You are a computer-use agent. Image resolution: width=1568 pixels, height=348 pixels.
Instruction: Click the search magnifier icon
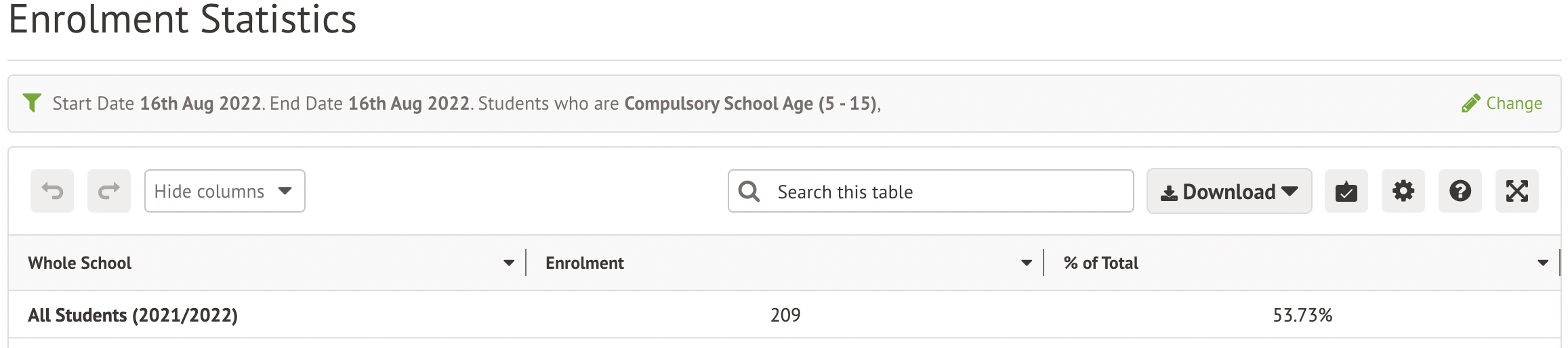point(749,192)
